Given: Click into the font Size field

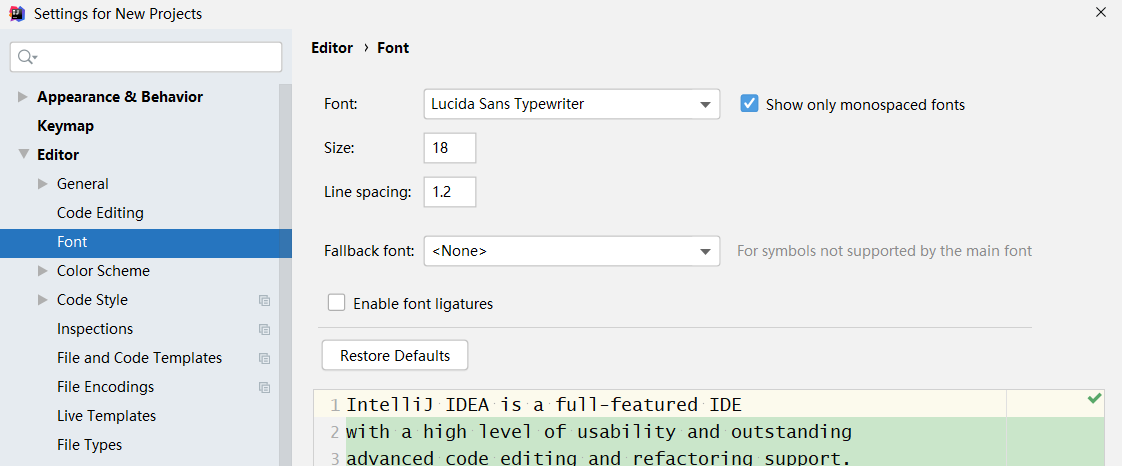Looking at the screenshot, I should pyautogui.click(x=449, y=148).
